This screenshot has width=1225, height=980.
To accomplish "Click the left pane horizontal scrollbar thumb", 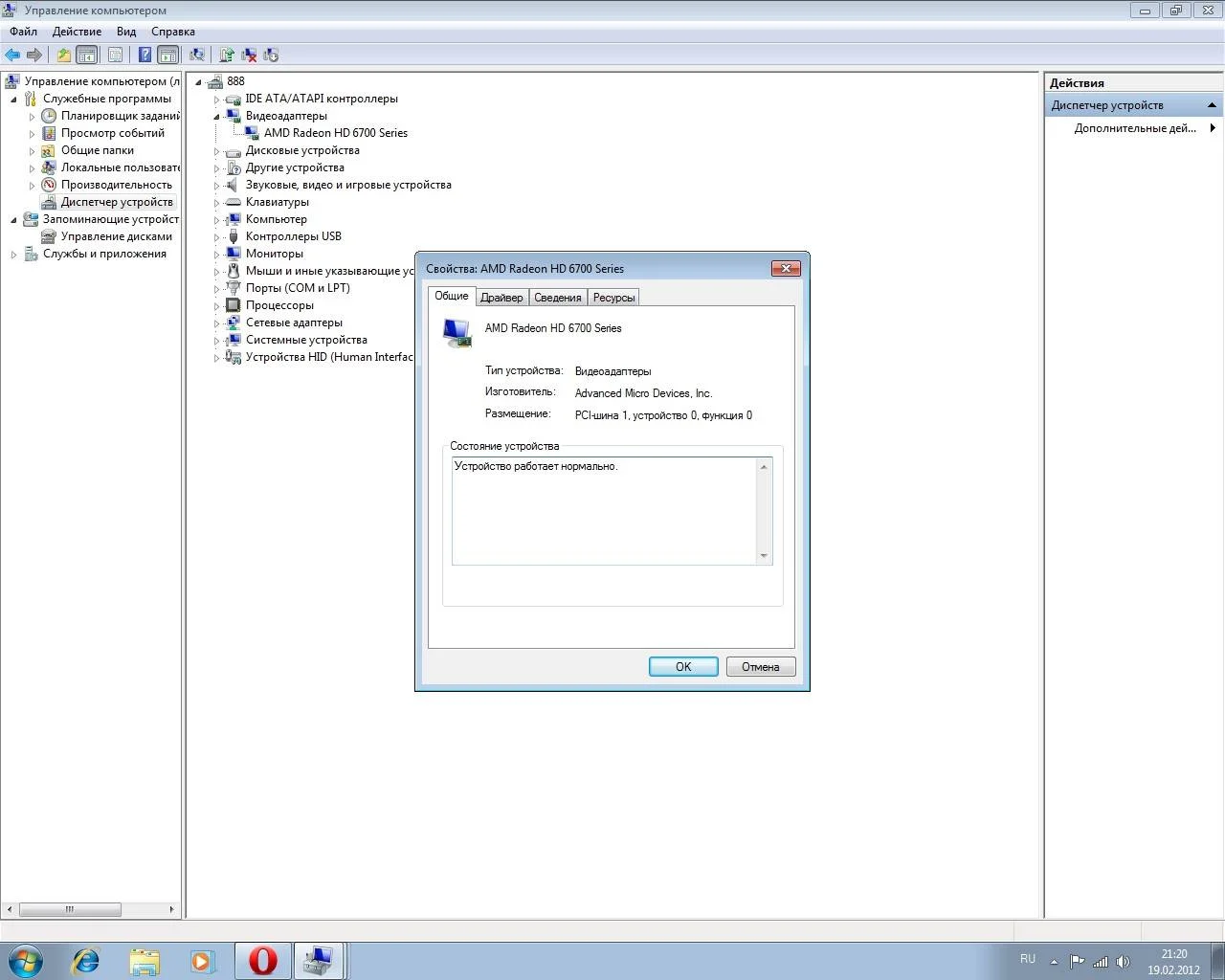I will (70, 909).
